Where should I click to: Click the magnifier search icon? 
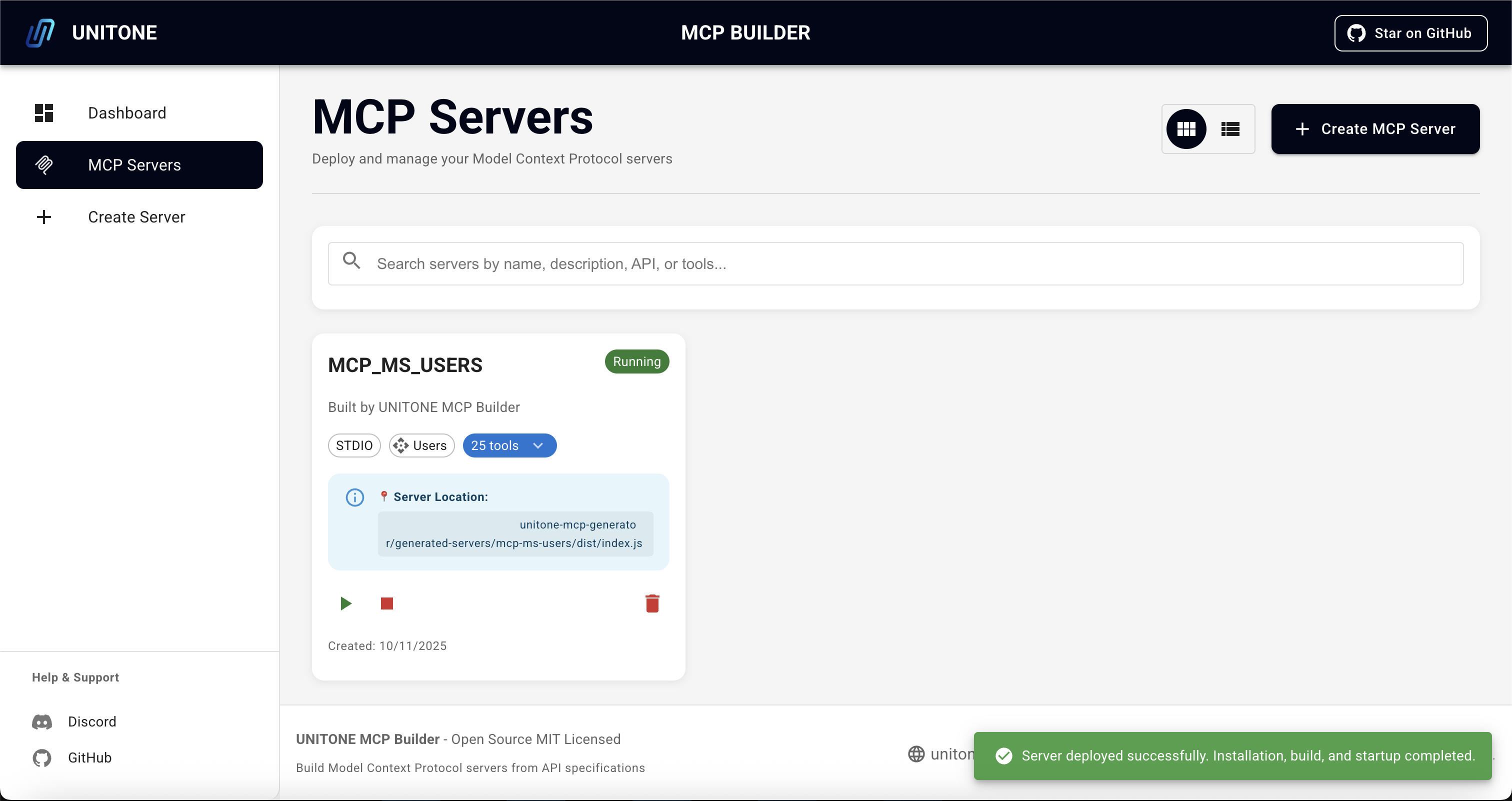(x=351, y=260)
